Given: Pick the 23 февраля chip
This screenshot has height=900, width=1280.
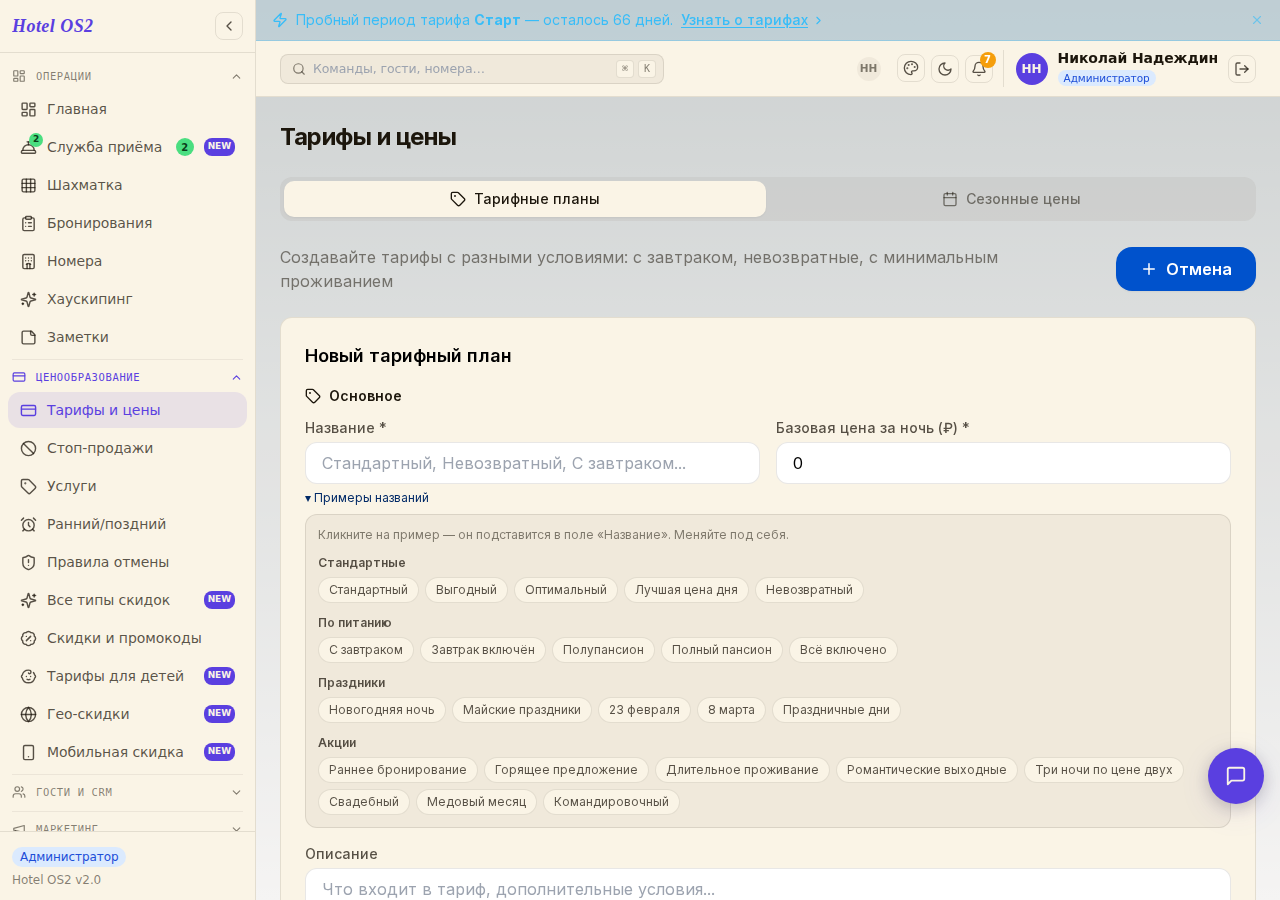Looking at the screenshot, I should coord(644,710).
